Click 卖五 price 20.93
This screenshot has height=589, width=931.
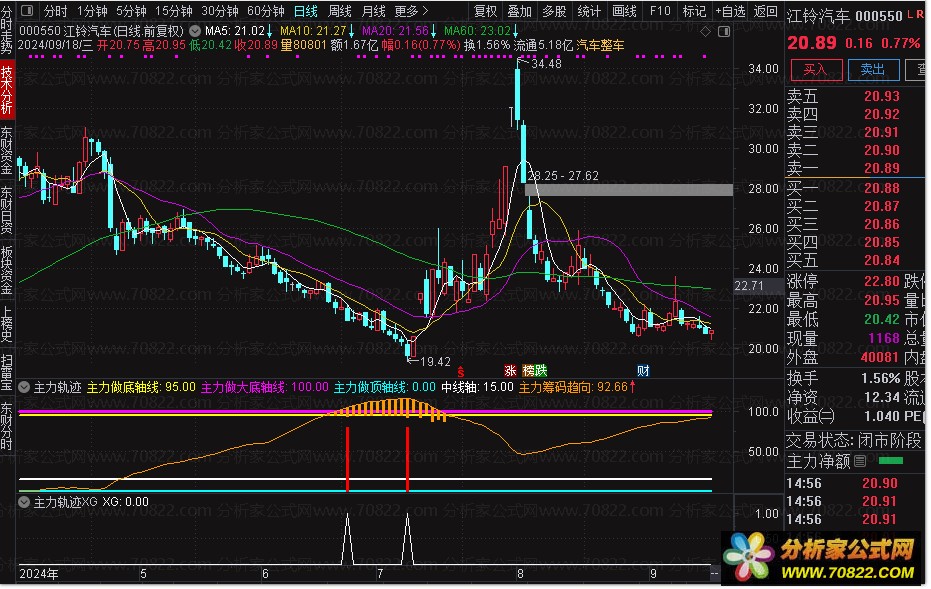coord(882,96)
